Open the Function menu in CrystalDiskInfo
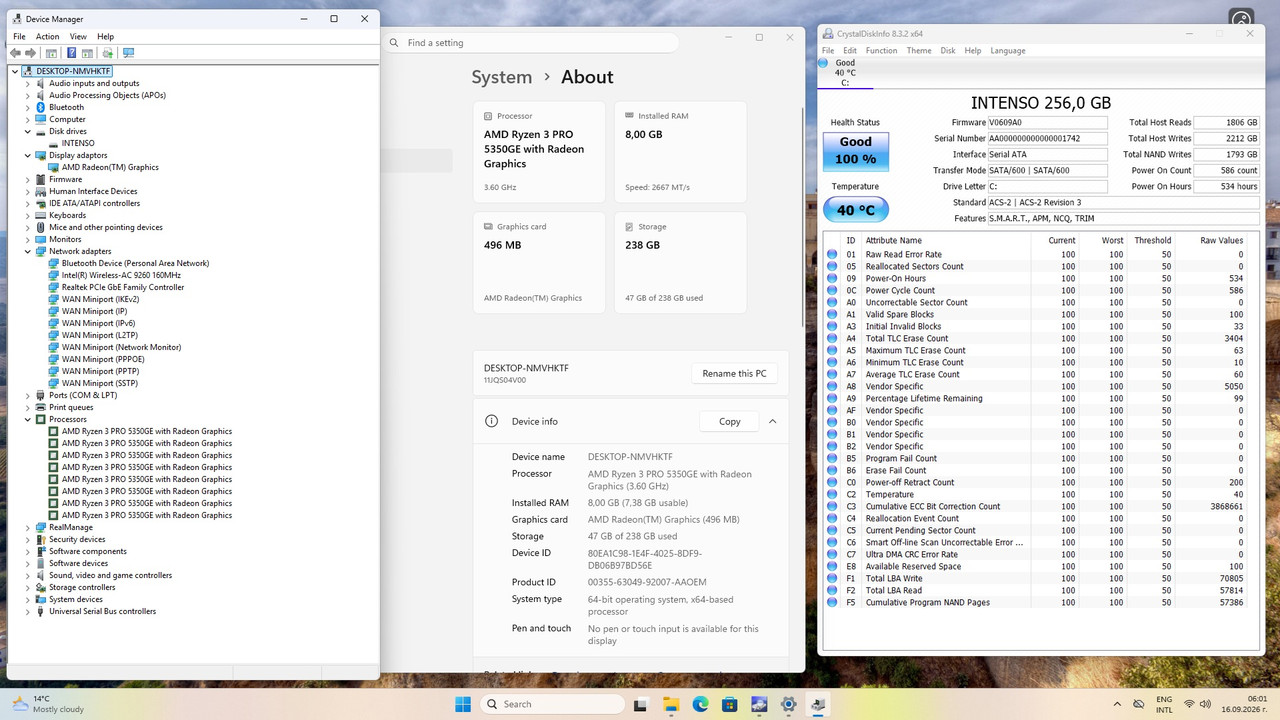1280x720 pixels. point(881,50)
